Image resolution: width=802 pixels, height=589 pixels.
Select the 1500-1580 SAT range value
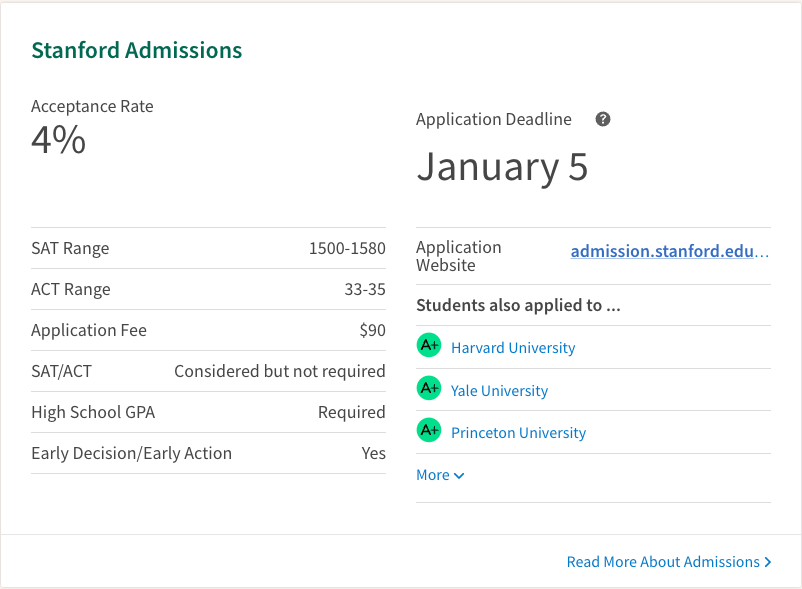347,248
